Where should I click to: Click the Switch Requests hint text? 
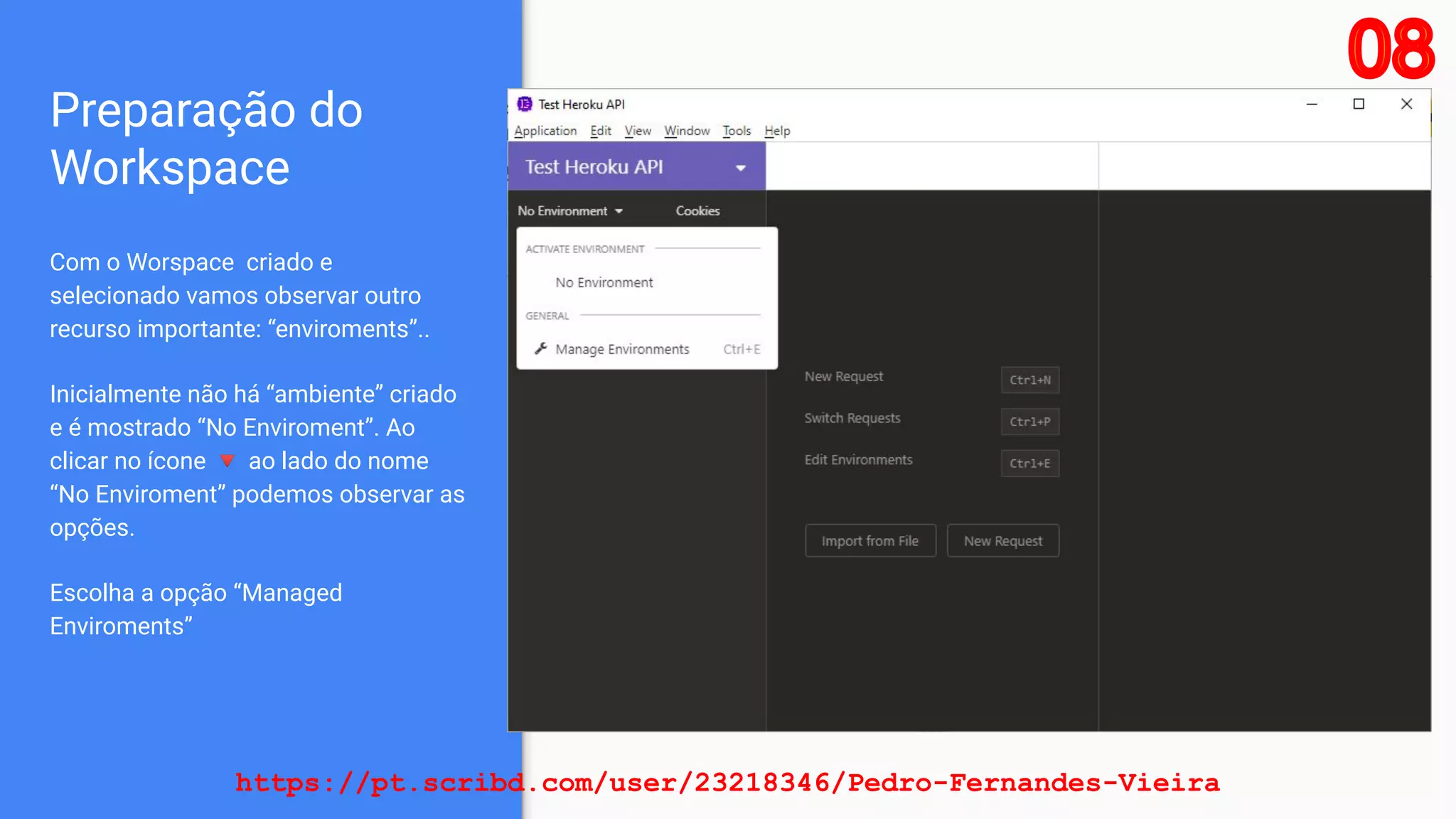[852, 418]
